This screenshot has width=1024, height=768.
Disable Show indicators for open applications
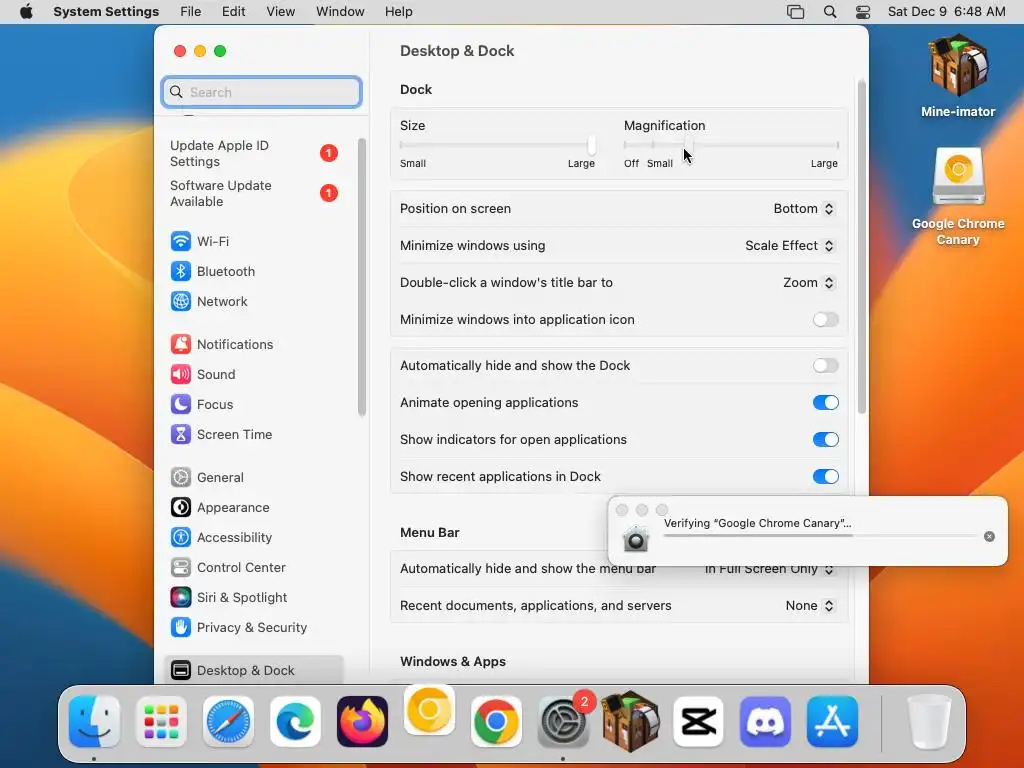coord(825,440)
